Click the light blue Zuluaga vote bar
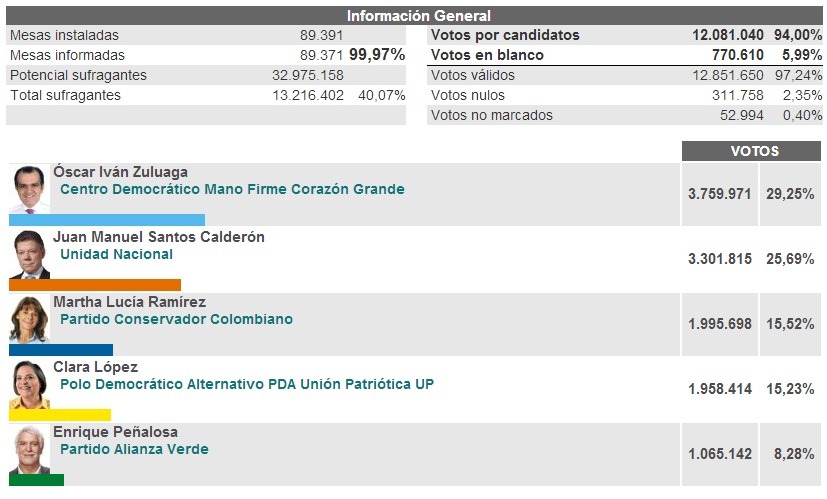Viewport: 827px width, 499px height. 106,220
